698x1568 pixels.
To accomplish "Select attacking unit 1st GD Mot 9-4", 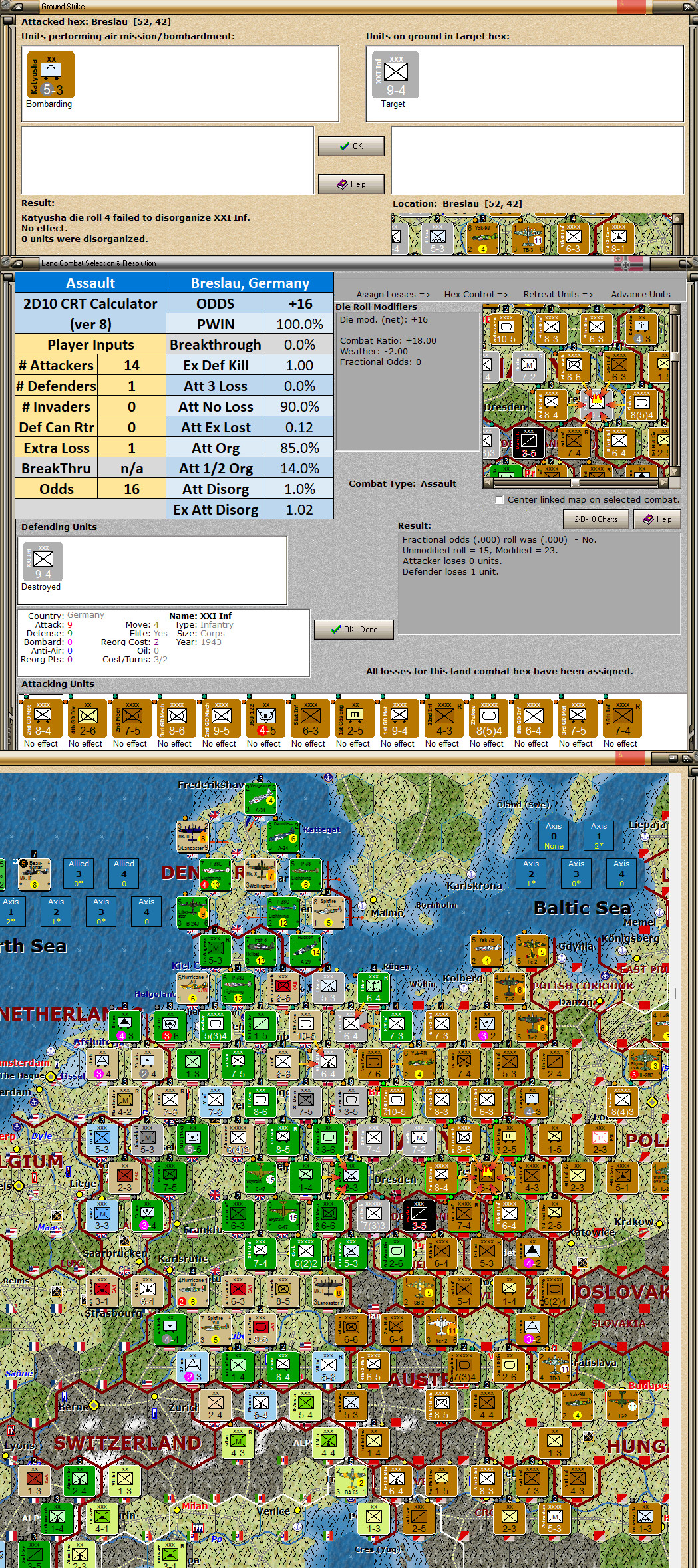I will pyautogui.click(x=400, y=719).
